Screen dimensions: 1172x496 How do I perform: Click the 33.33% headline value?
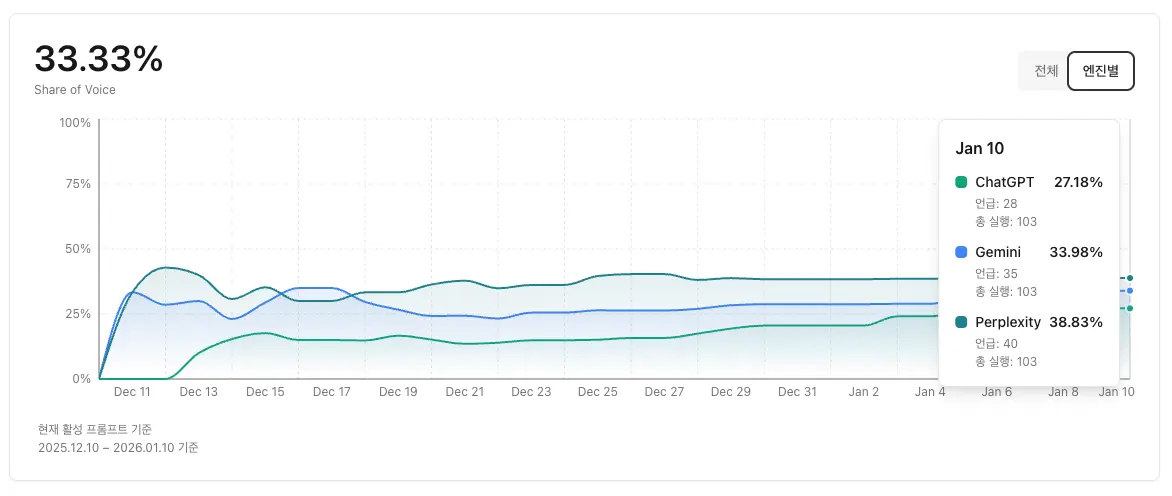pos(98,59)
